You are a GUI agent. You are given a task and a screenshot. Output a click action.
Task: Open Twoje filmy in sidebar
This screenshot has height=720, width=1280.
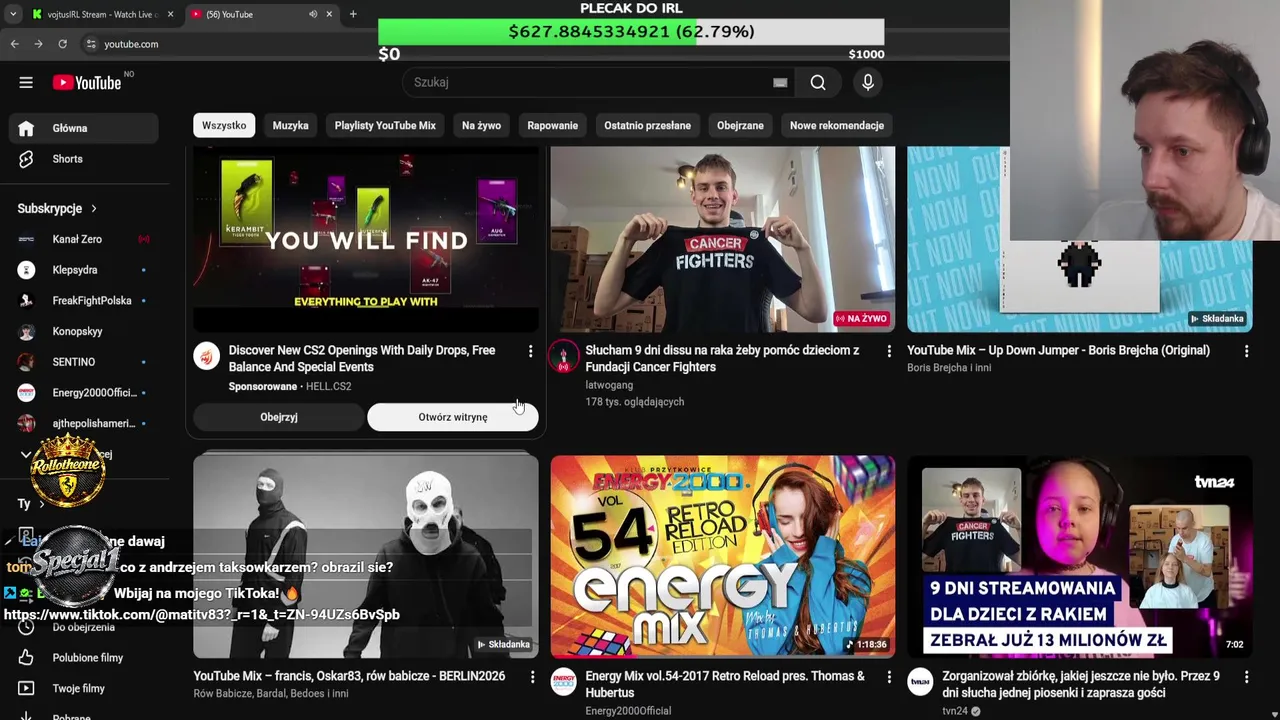tap(83, 688)
